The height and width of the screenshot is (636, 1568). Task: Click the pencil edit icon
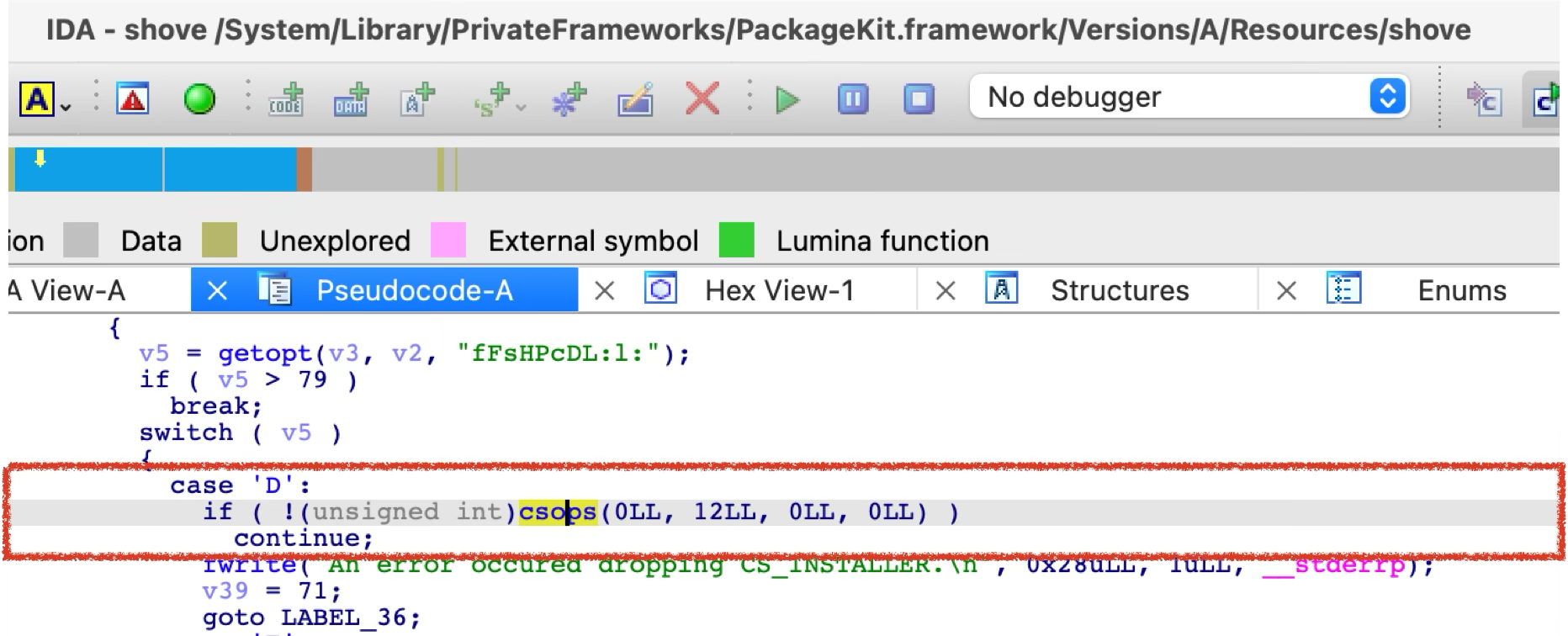pos(635,99)
